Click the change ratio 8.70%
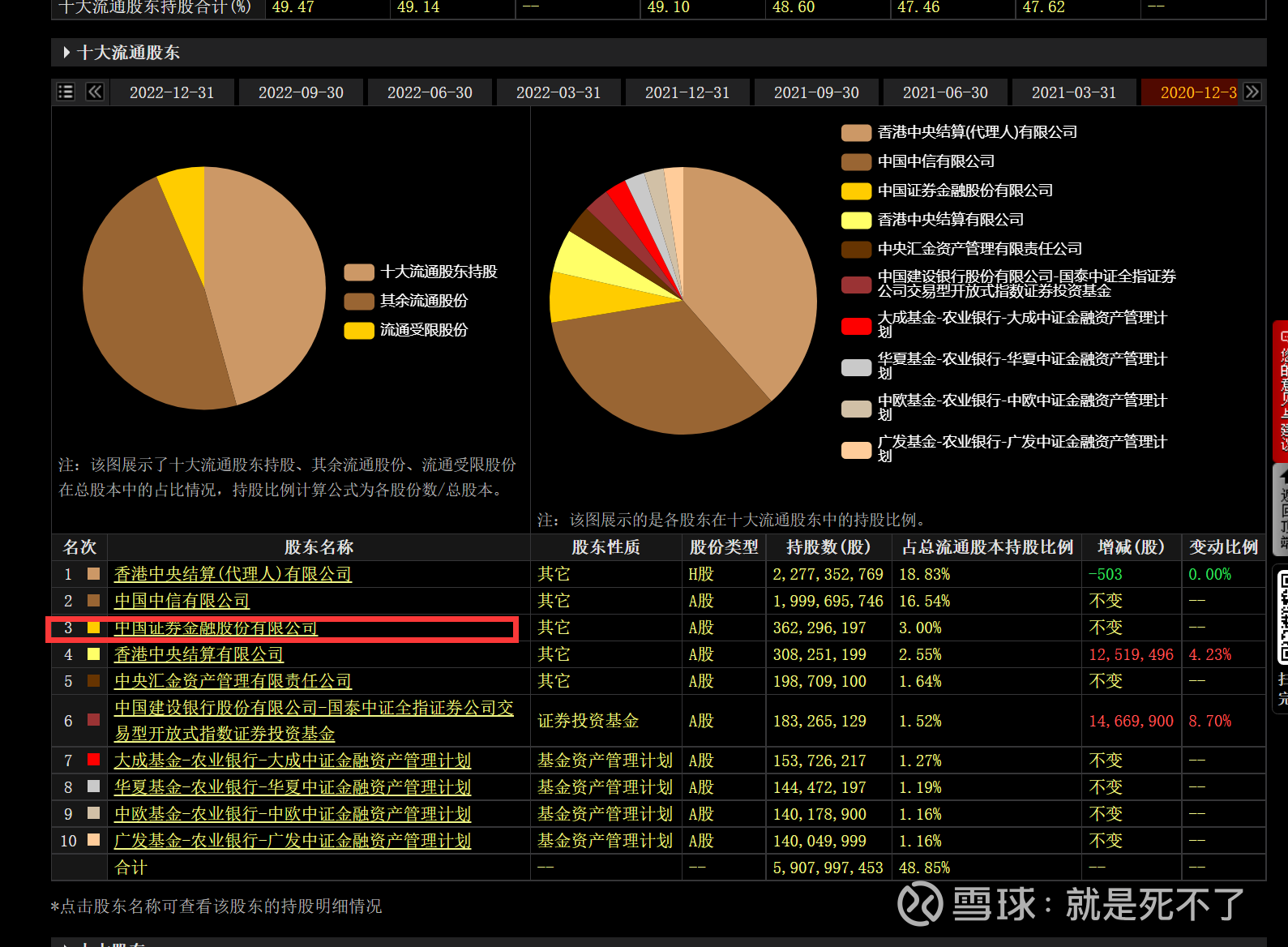The height and width of the screenshot is (947, 1288). point(1209,721)
